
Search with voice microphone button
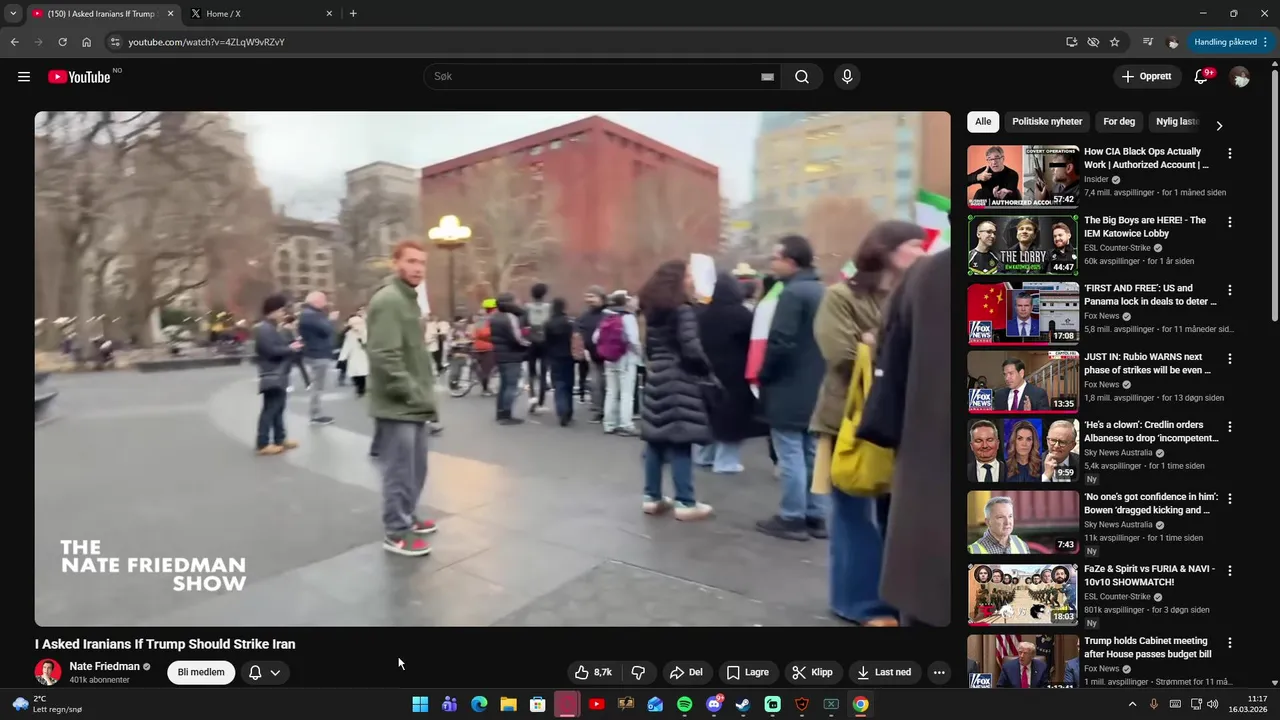pyautogui.click(x=847, y=77)
